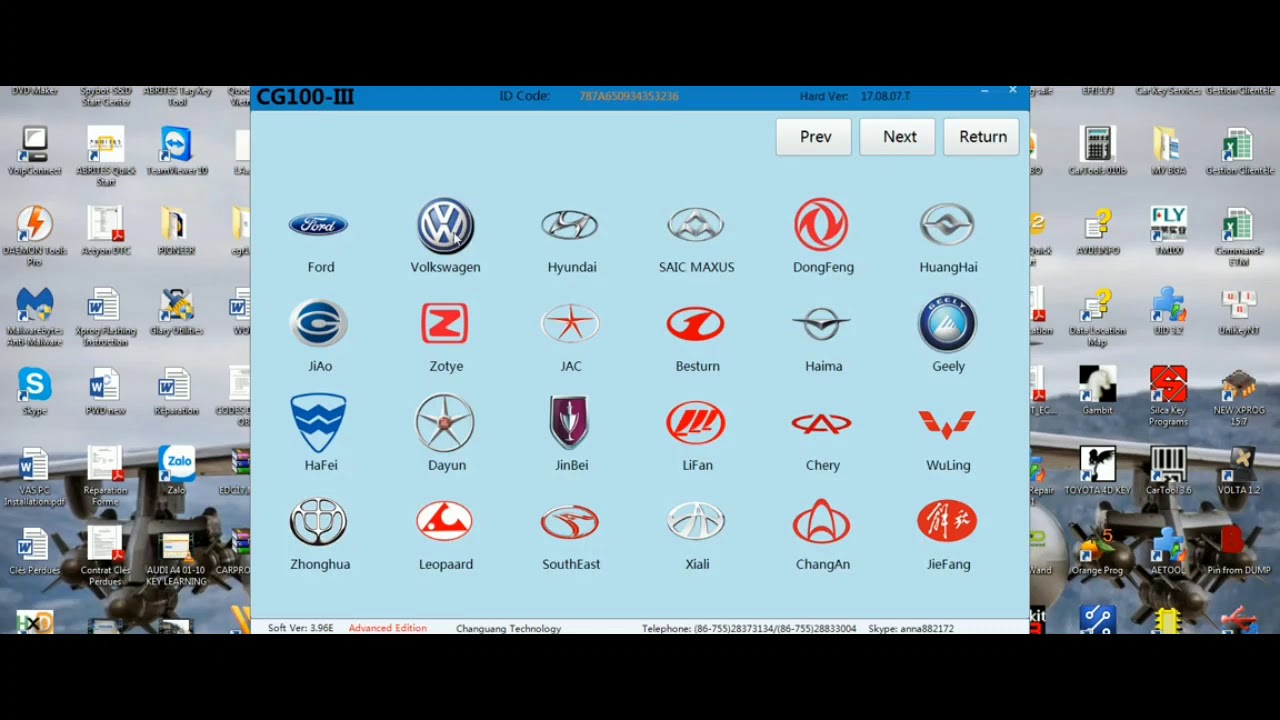Open the ChangAn brand
Image resolution: width=1280 pixels, height=720 pixels.
(821, 522)
